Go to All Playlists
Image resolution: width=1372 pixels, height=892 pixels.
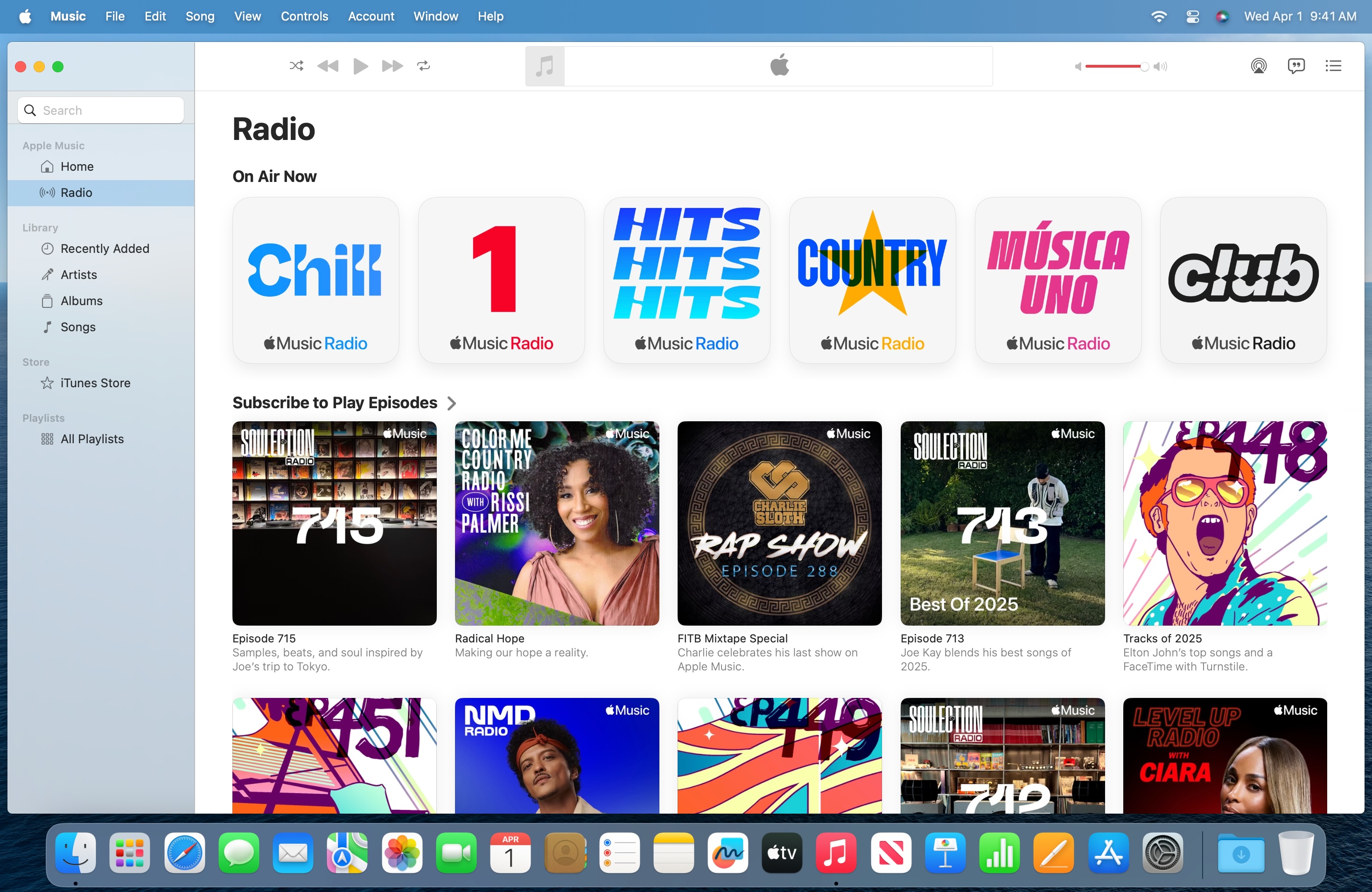pos(92,439)
